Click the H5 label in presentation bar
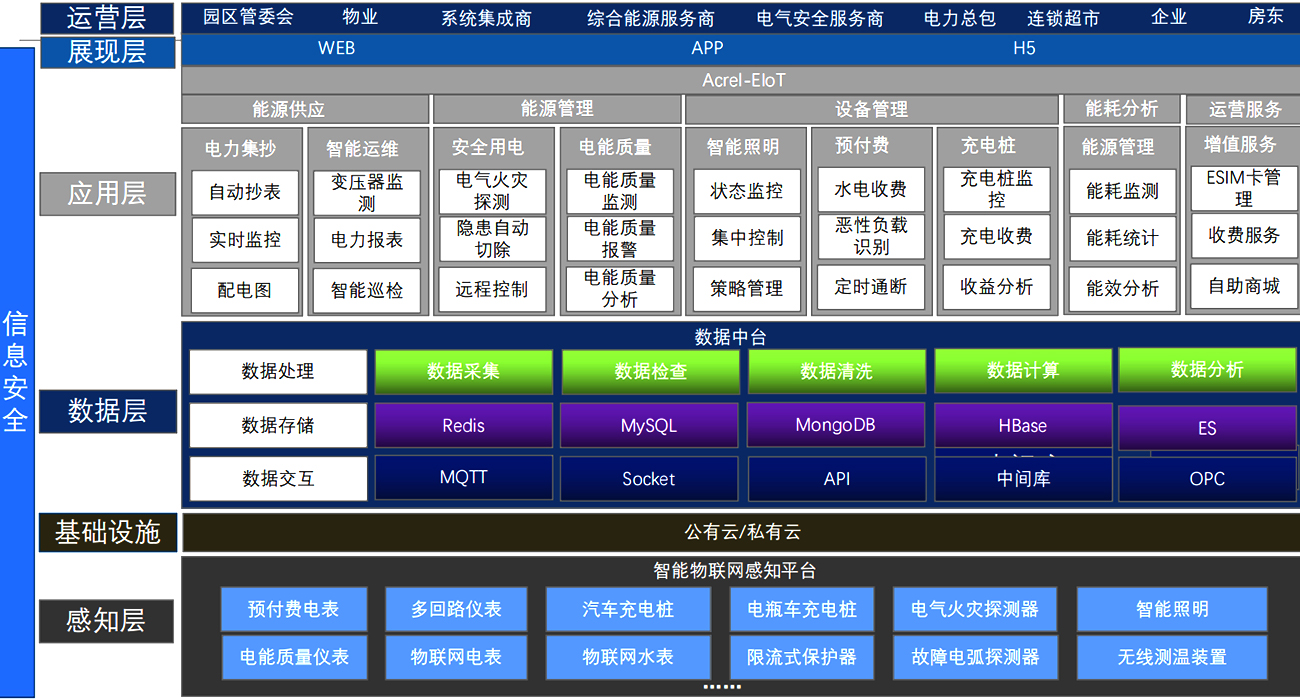 1024,48
